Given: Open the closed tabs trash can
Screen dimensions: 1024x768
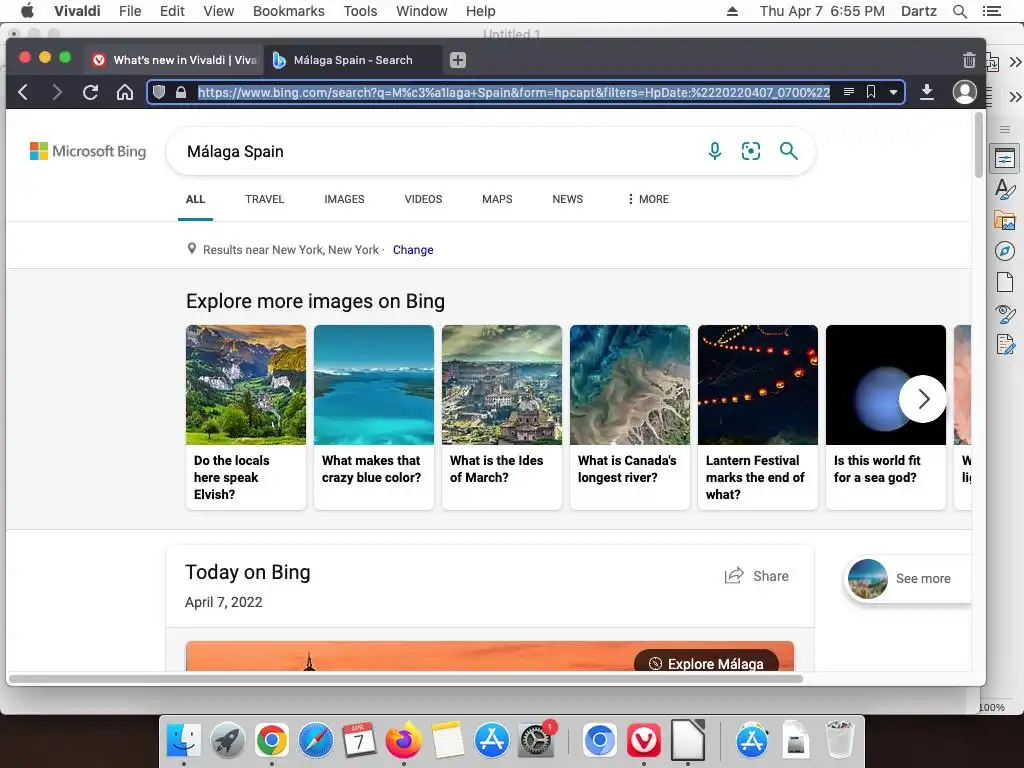Looking at the screenshot, I should point(969,60).
